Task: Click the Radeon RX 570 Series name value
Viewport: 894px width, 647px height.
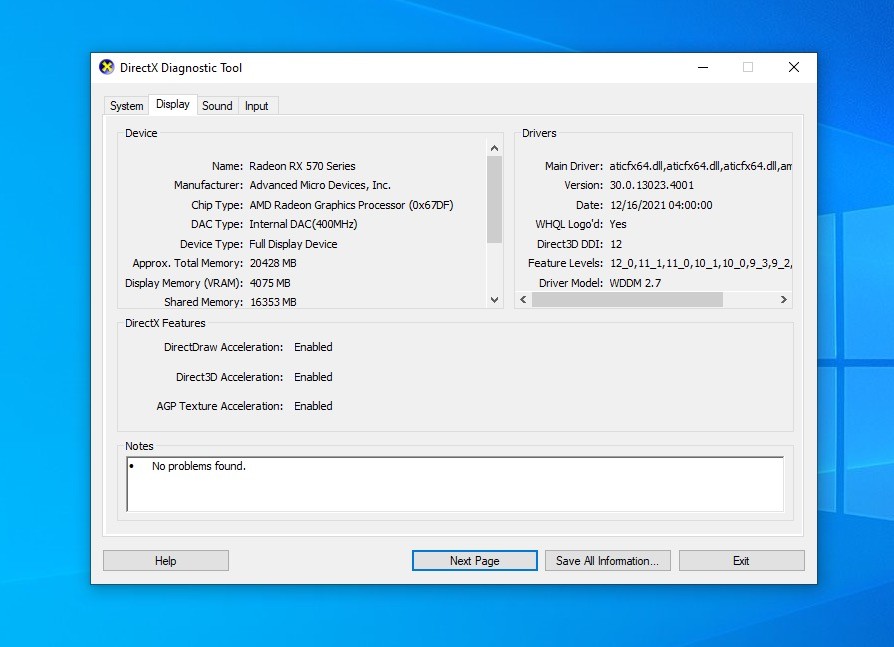Action: (302, 166)
